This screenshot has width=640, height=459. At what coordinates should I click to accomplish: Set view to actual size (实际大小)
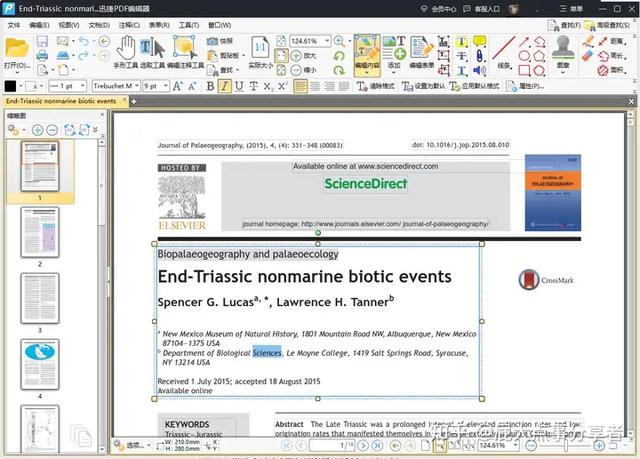[x=260, y=52]
